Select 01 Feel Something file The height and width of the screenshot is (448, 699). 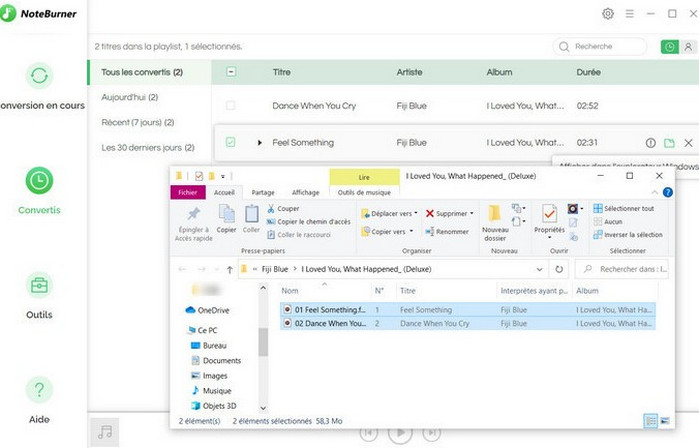click(x=468, y=309)
